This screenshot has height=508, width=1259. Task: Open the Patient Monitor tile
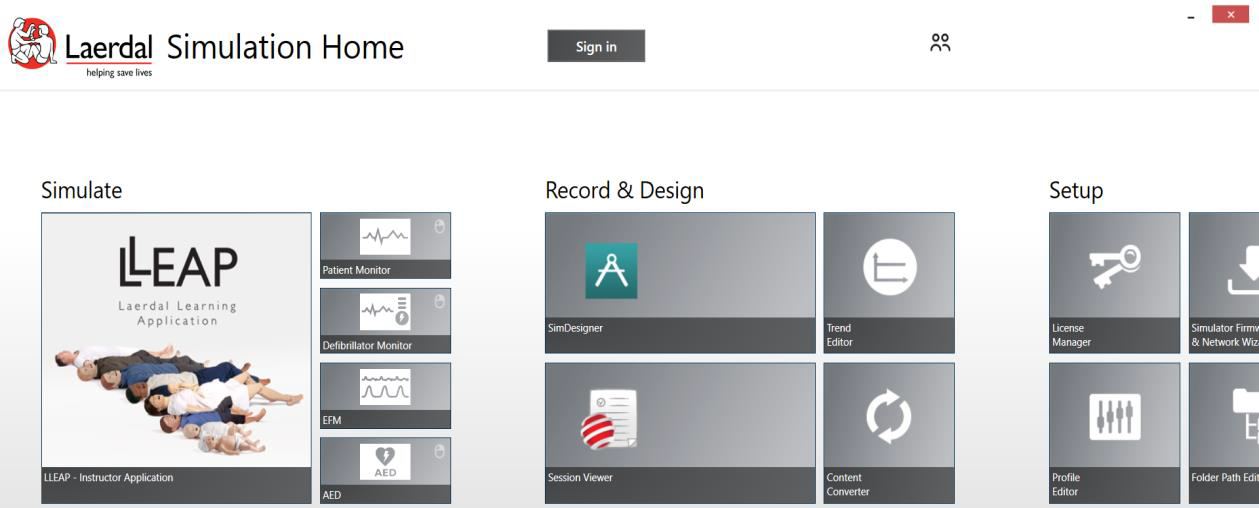(385, 245)
